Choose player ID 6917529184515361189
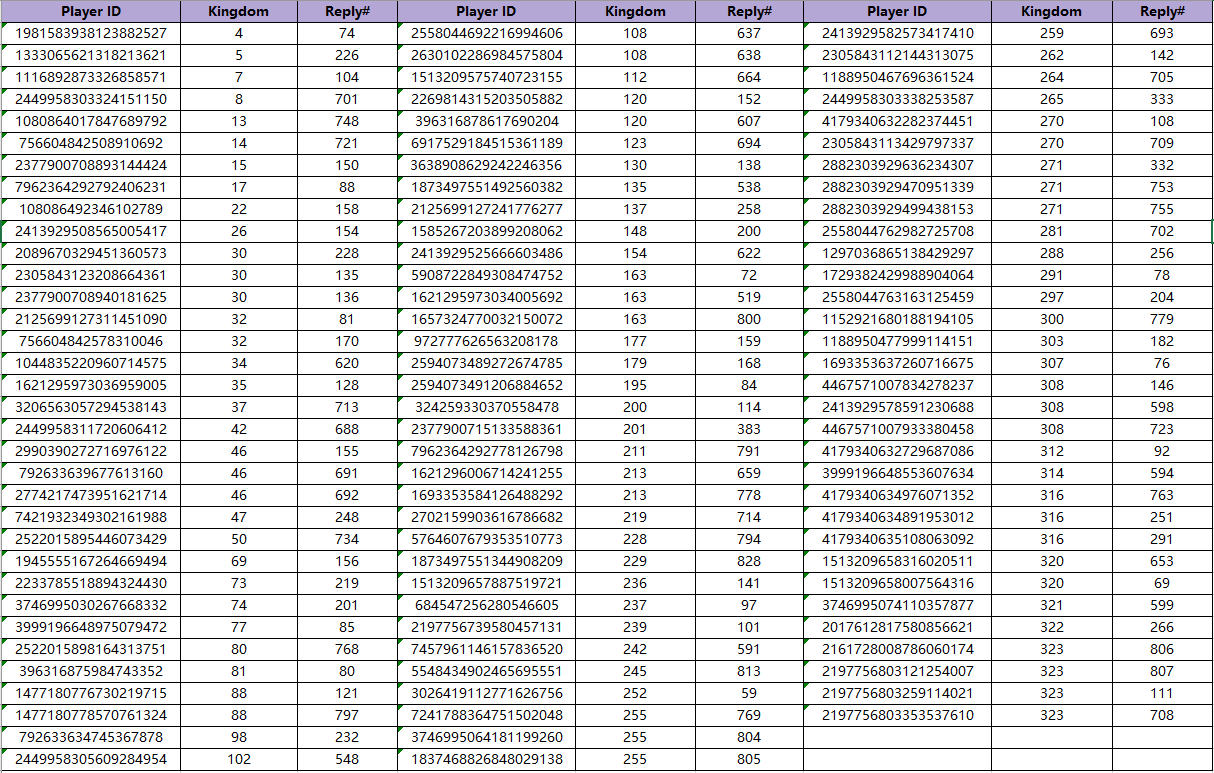This screenshot has width=1214, height=773. pyautogui.click(x=486, y=144)
